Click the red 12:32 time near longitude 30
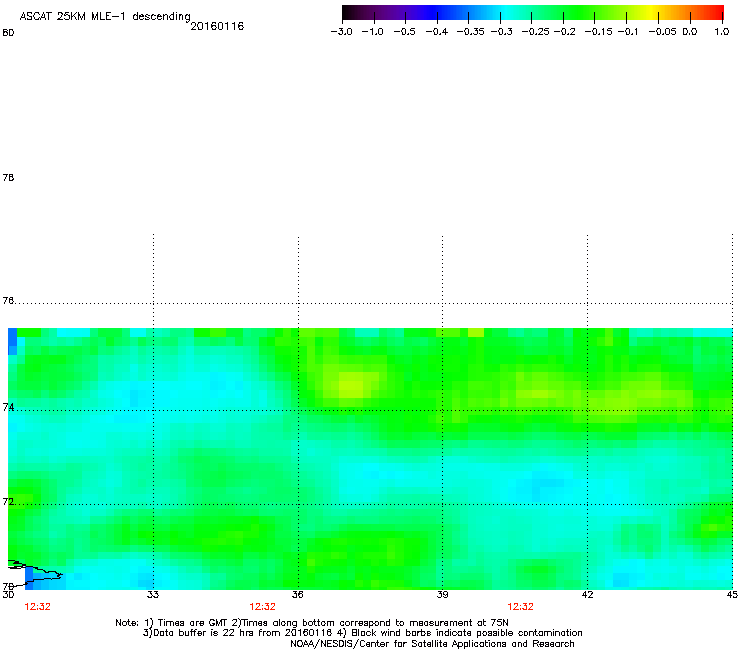The height and width of the screenshot is (650, 740). tap(37, 607)
